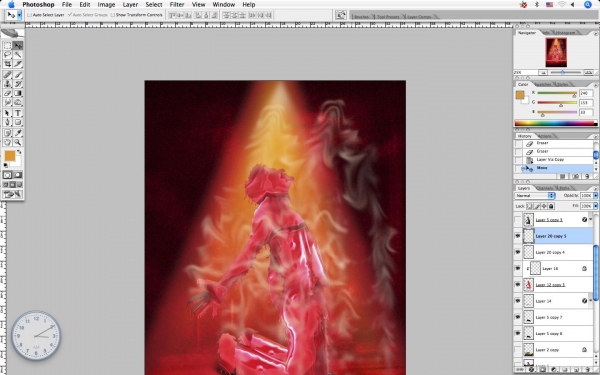600x375 pixels.
Task: Toggle Show Transform Controls checkbox
Action: coord(112,15)
